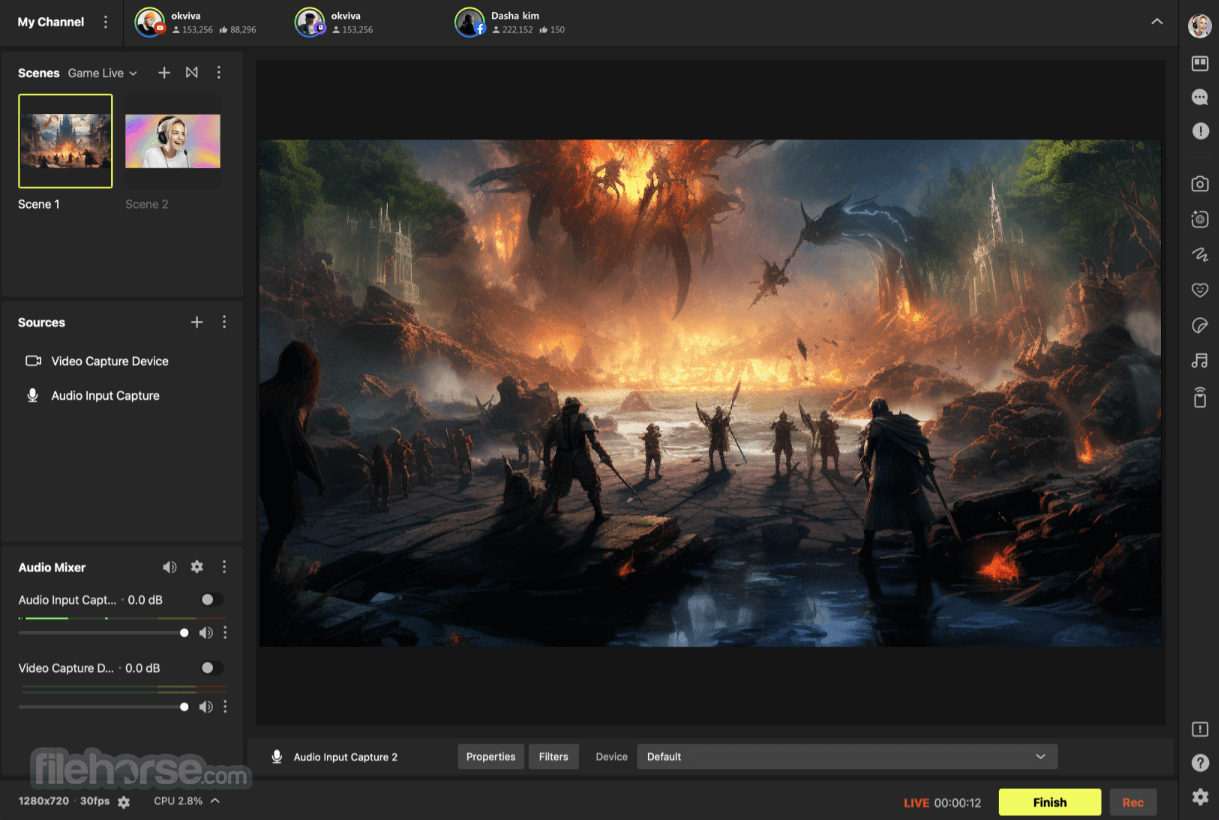
Task: Click the Properties button
Action: [x=491, y=757]
